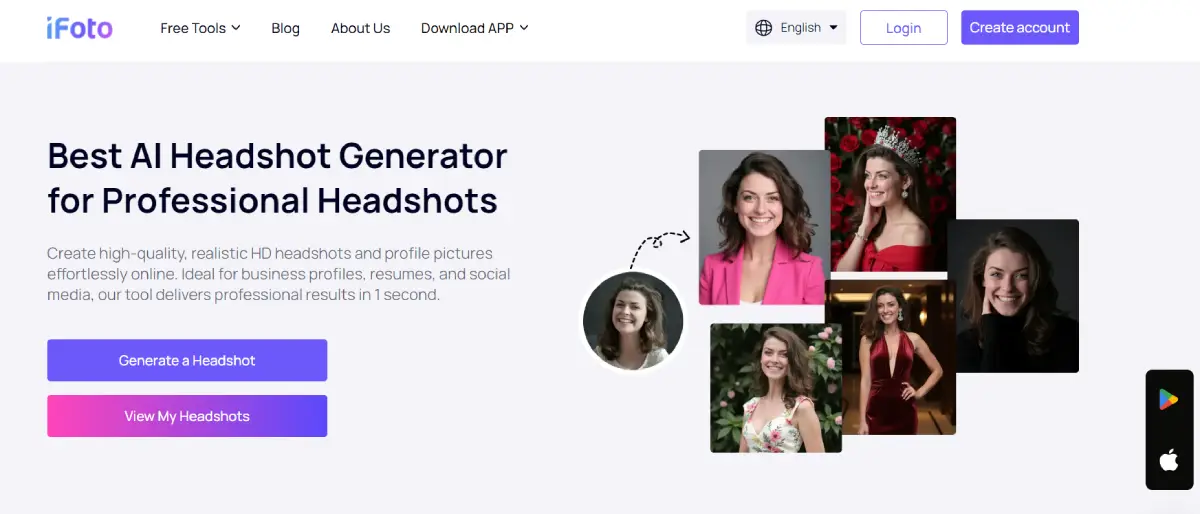Open View My Headshots
This screenshot has width=1200, height=514.
(x=187, y=416)
